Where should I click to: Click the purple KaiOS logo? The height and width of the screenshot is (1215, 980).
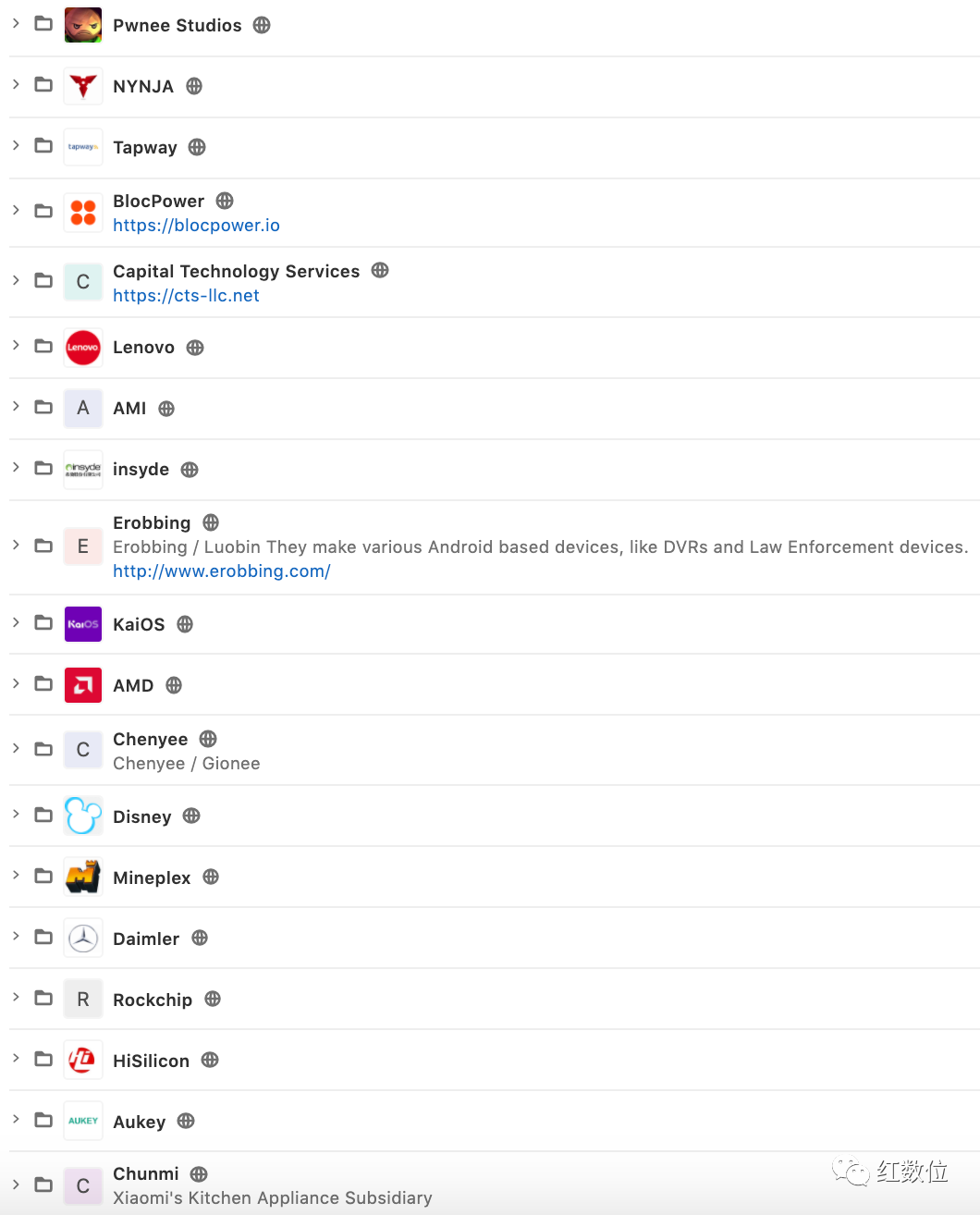[83, 624]
